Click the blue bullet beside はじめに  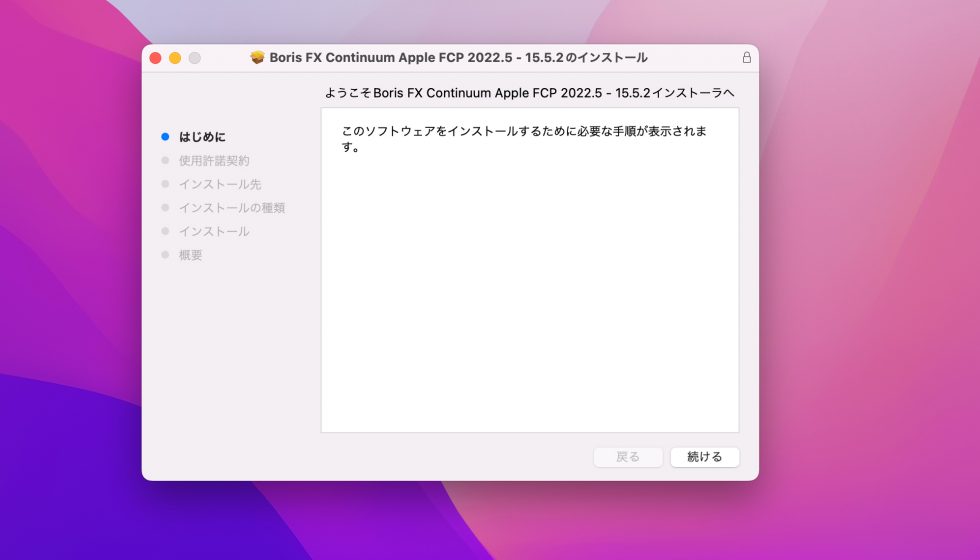pyautogui.click(x=165, y=137)
